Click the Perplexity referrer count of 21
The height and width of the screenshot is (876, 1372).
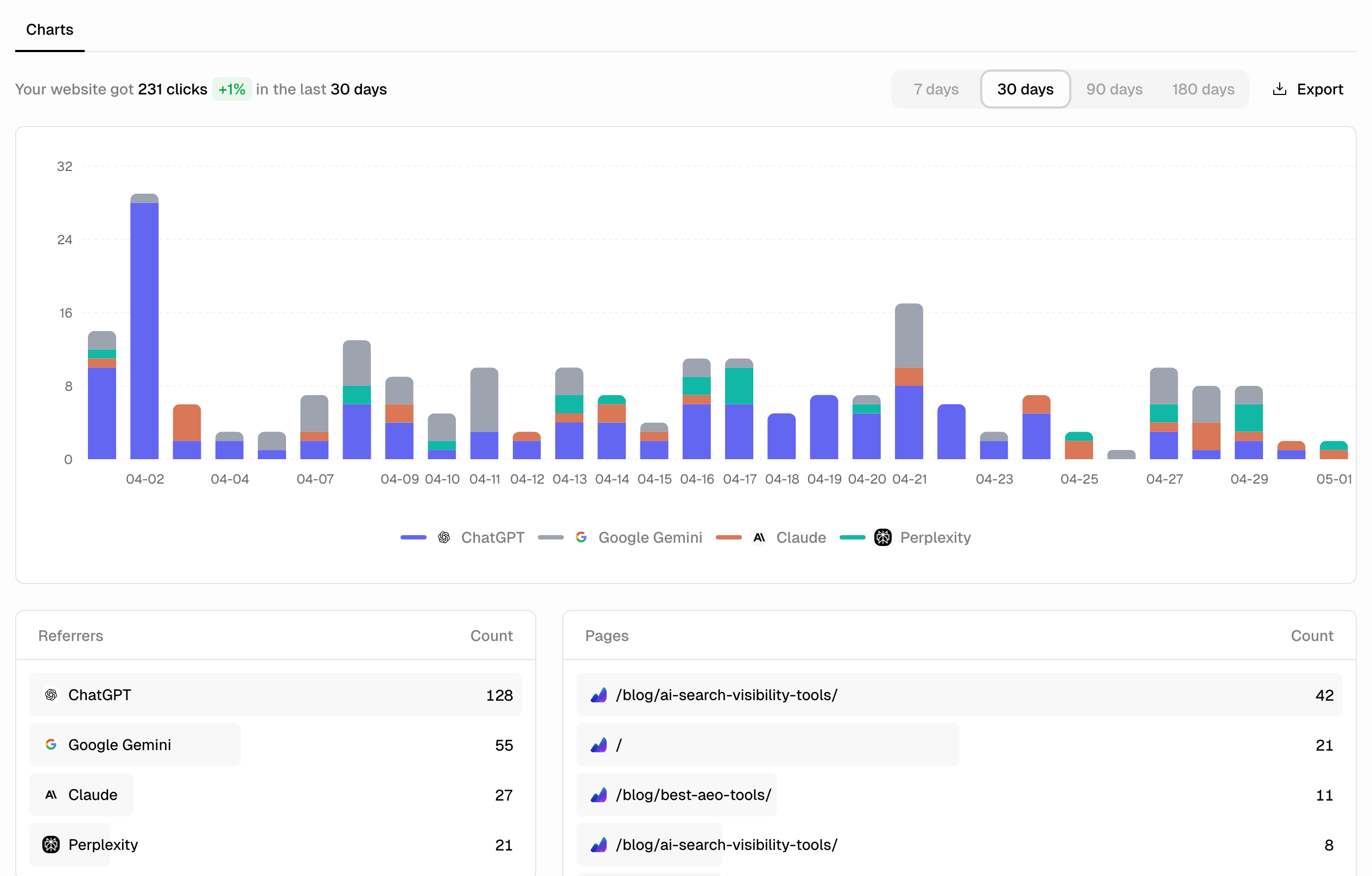504,845
